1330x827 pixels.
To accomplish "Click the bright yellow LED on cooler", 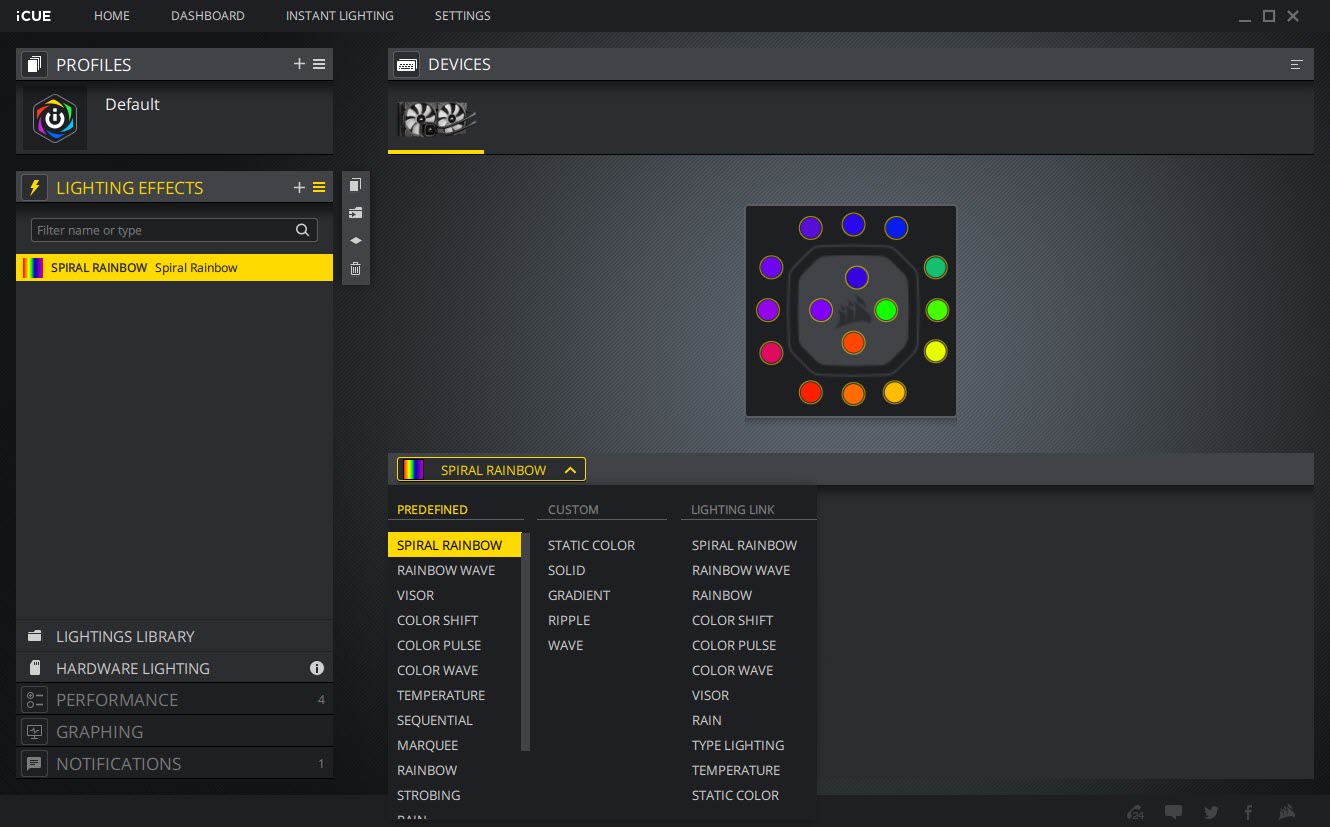I will pos(935,351).
